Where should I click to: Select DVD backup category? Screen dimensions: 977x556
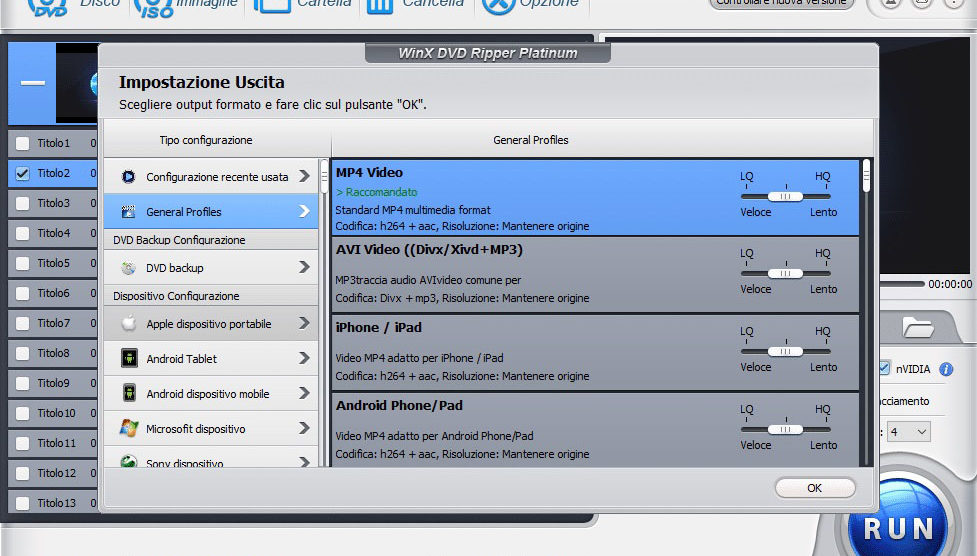click(211, 267)
